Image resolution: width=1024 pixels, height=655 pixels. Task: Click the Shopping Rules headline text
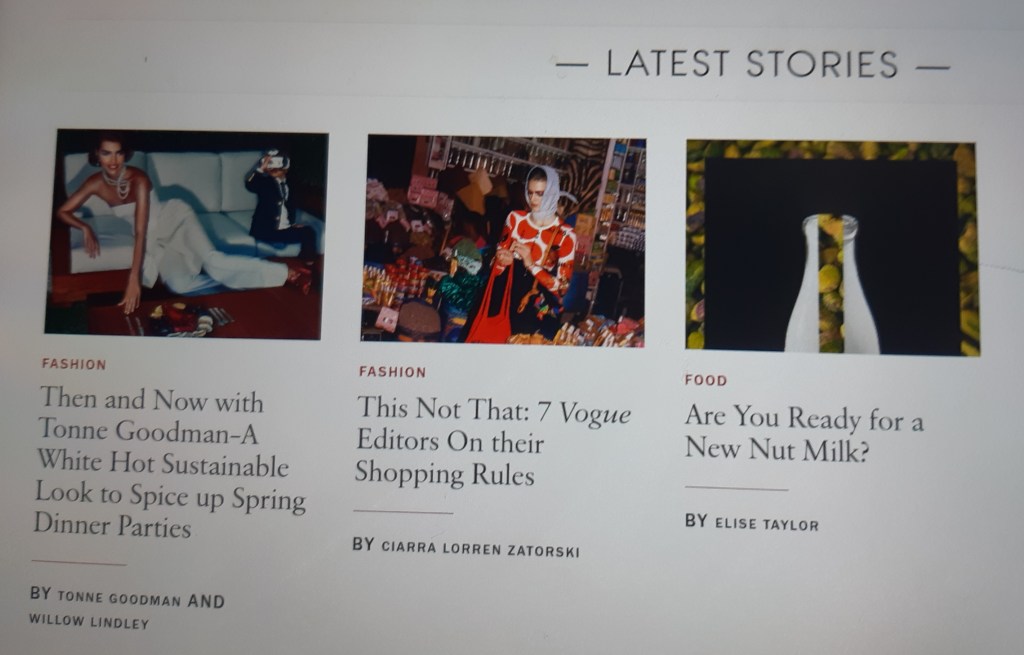tap(445, 473)
